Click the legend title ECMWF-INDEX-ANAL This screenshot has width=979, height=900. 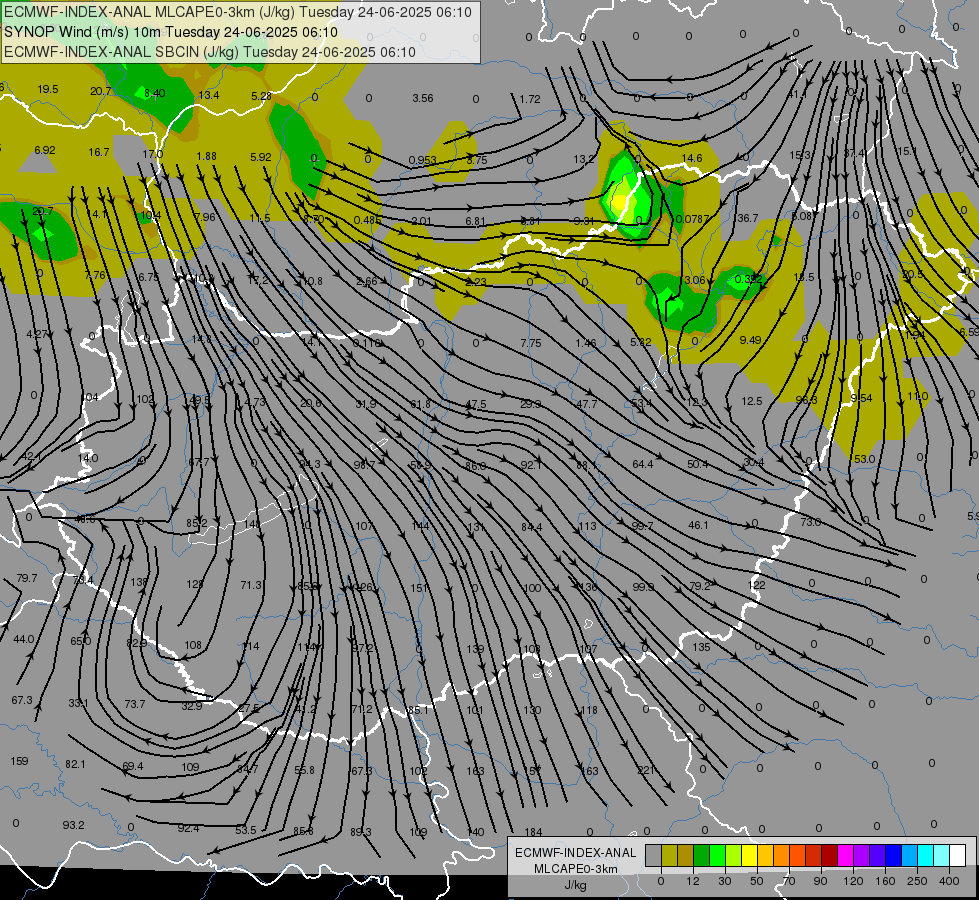click(576, 853)
